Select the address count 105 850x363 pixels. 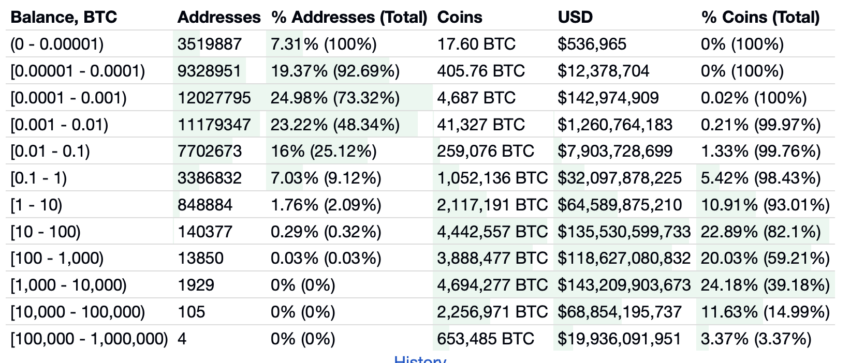191,312
